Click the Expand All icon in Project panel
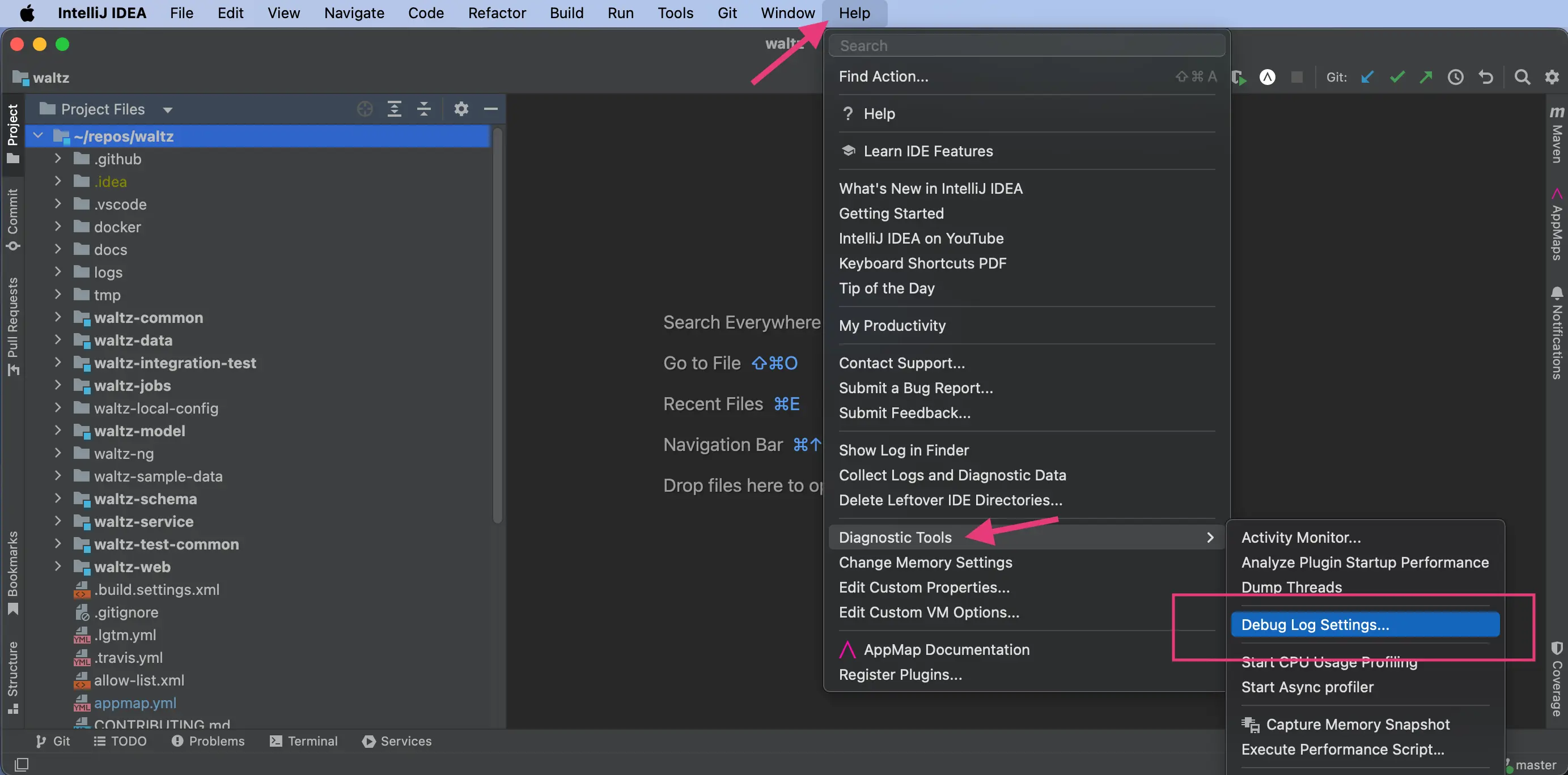Viewport: 1568px width, 775px height. (x=395, y=109)
